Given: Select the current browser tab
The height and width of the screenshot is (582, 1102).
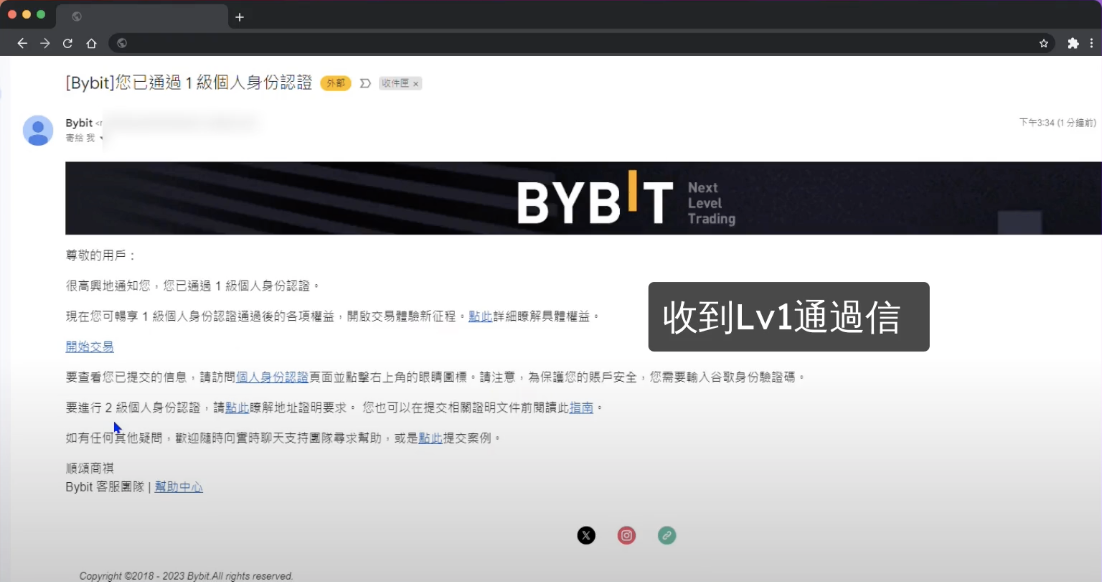Looking at the screenshot, I should coord(142,17).
